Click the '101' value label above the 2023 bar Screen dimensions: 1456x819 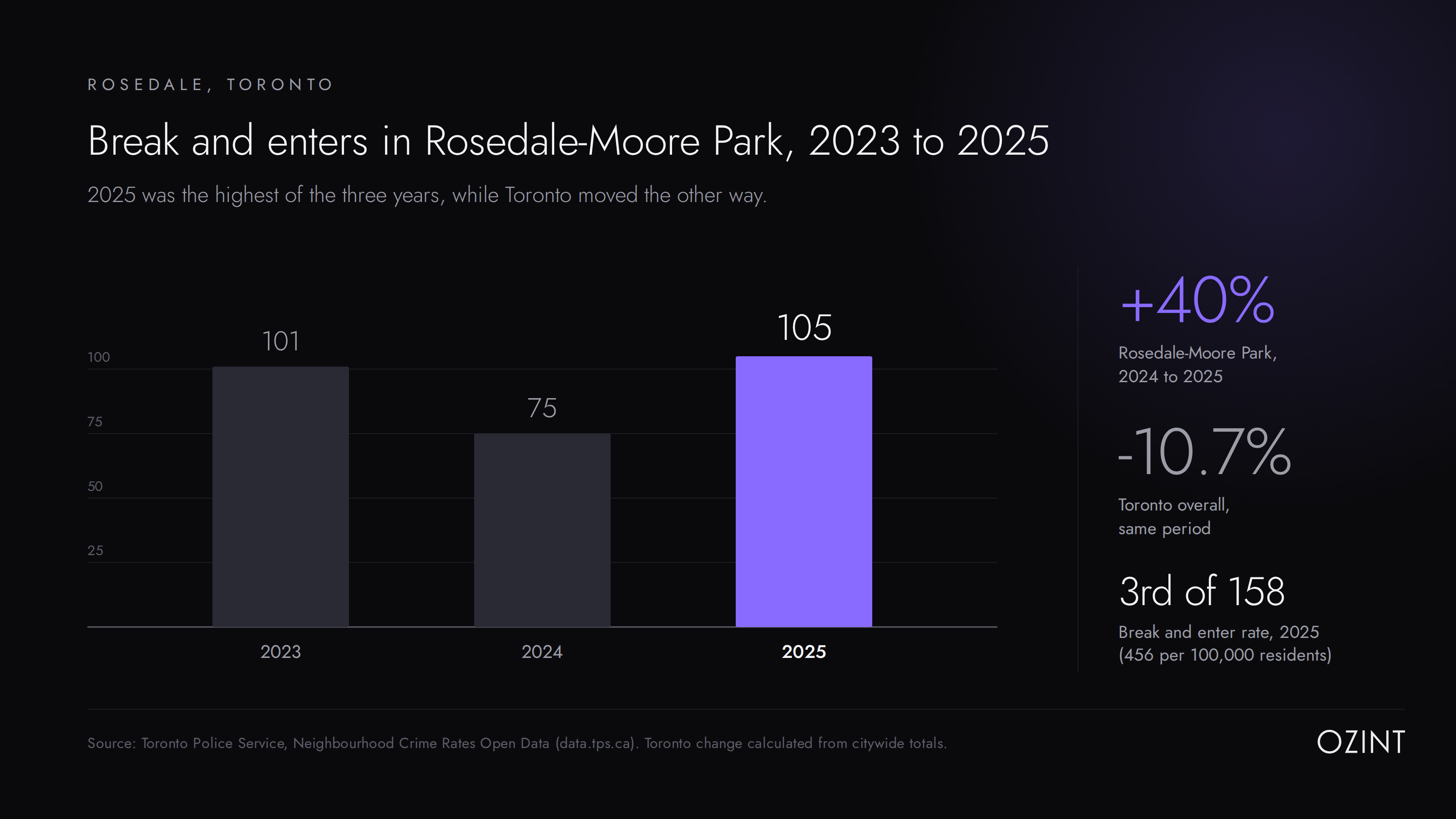280,341
